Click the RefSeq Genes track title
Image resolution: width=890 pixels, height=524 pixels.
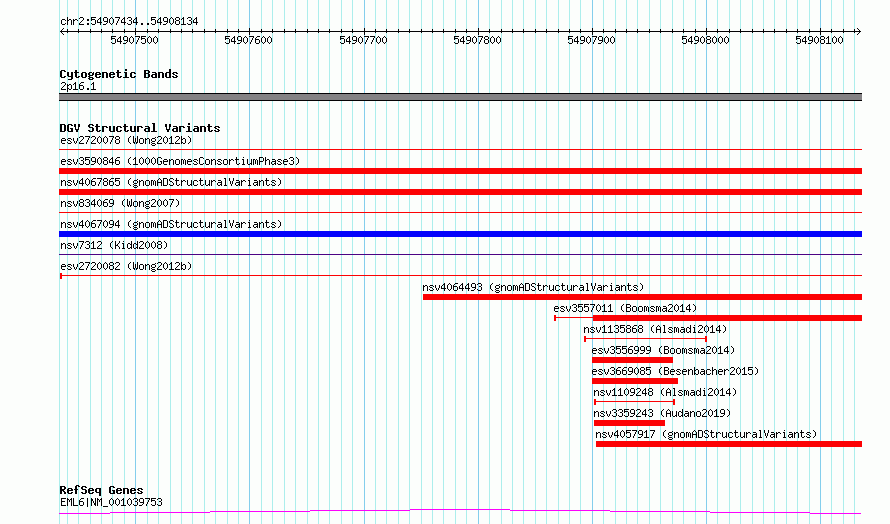[102, 490]
